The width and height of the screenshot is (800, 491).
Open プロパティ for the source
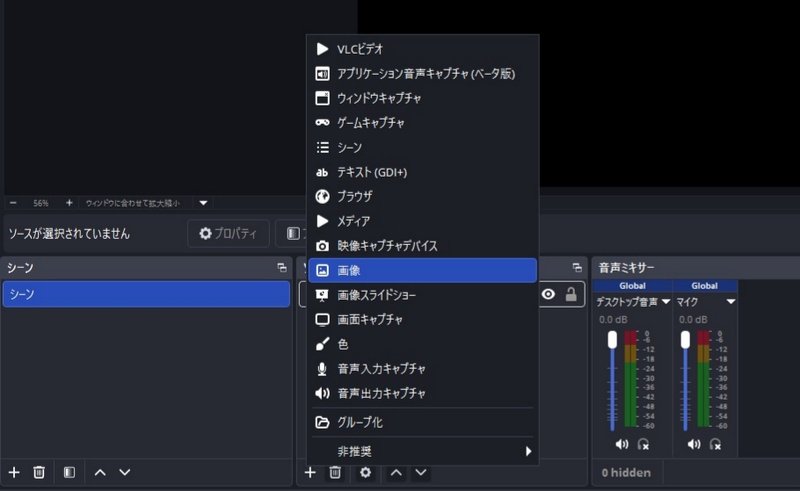click(x=228, y=233)
